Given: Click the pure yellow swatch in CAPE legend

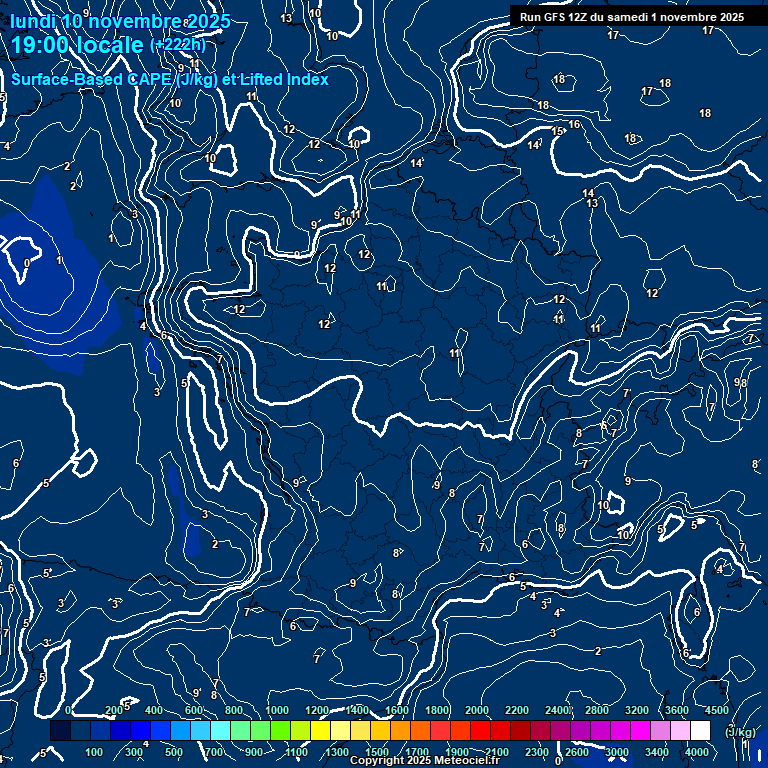Looking at the screenshot, I should coord(320,730).
